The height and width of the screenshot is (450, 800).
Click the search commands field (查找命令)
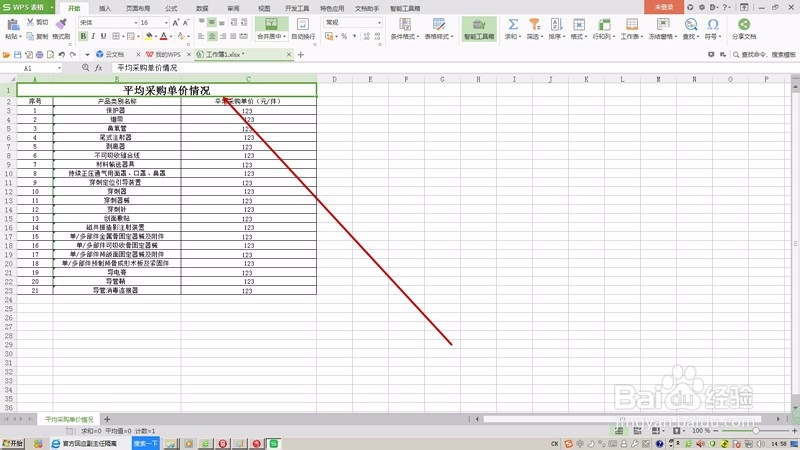click(x=764, y=55)
